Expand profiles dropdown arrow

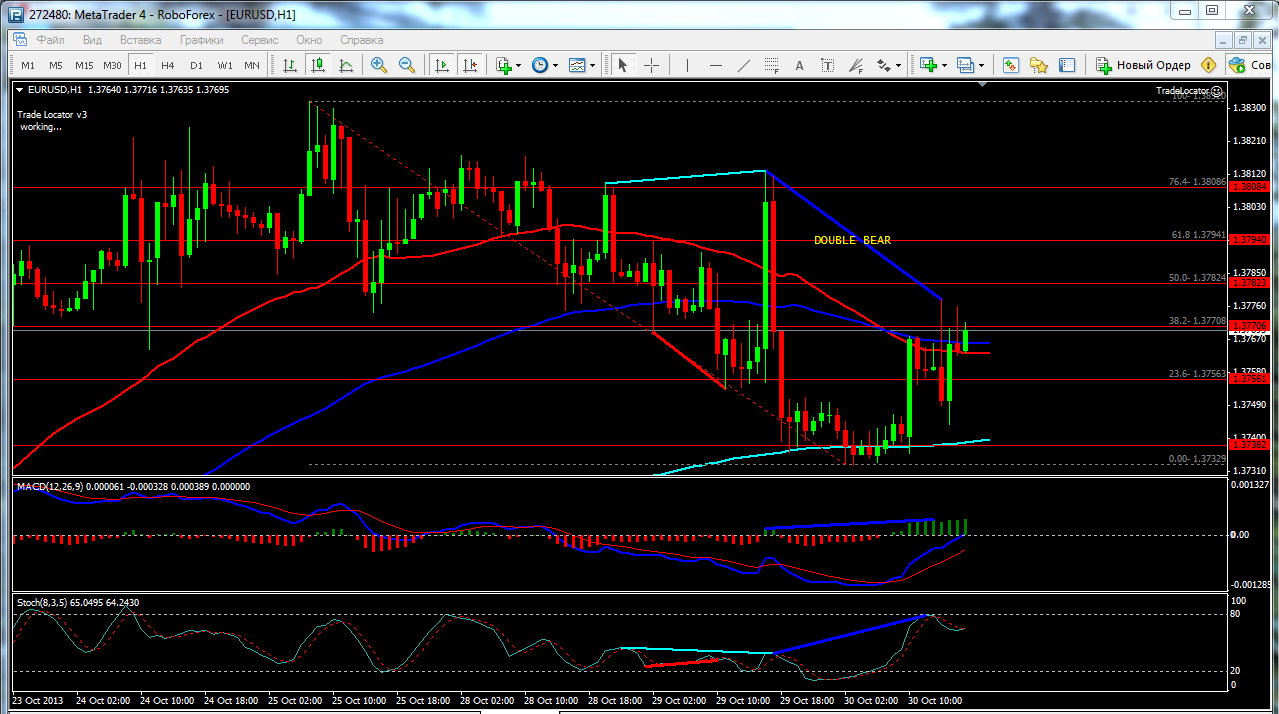tap(980, 65)
